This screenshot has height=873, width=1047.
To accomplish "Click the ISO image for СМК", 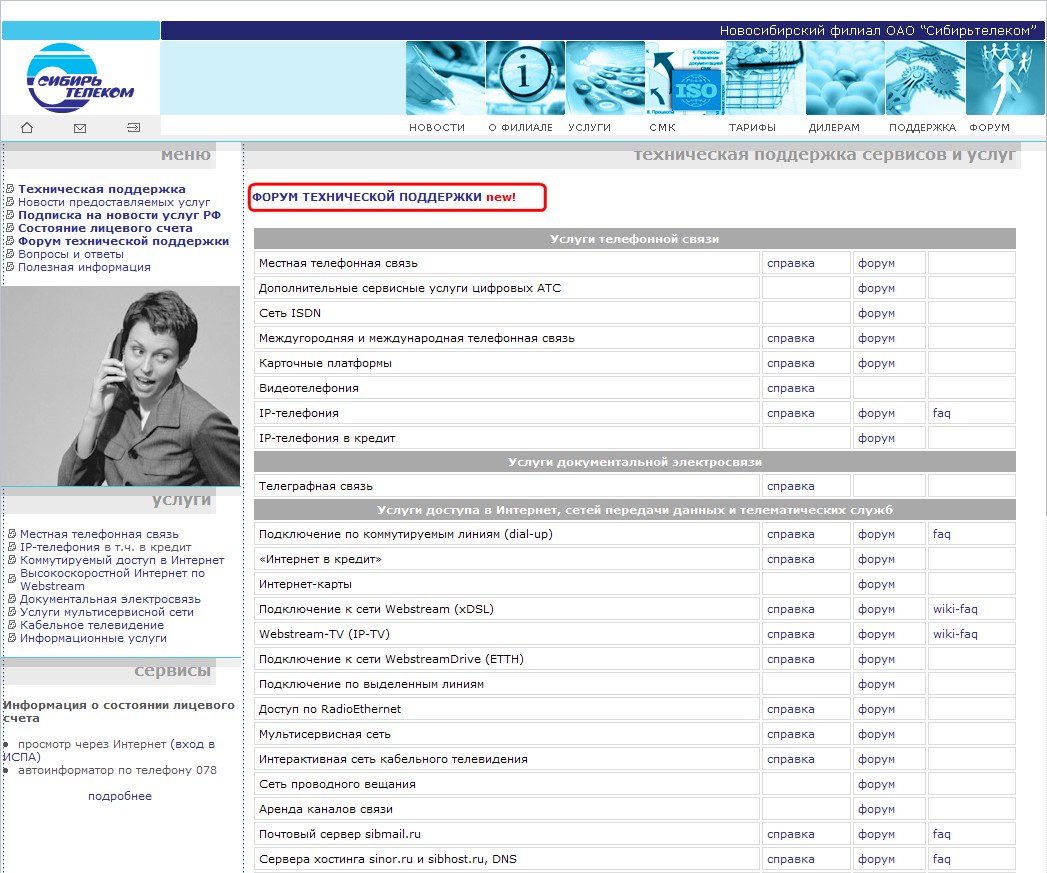I will (686, 78).
